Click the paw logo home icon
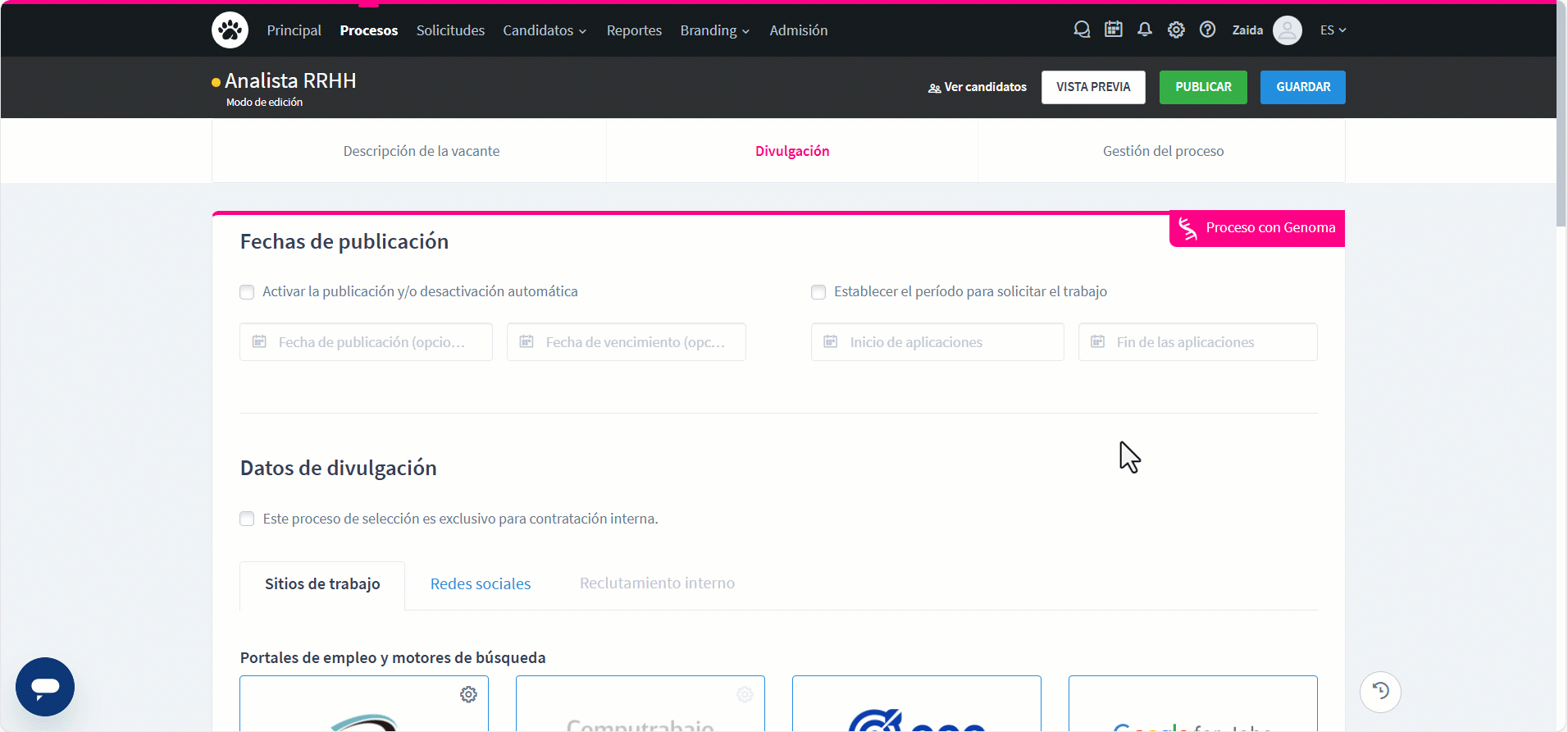1568x732 pixels. click(x=230, y=30)
